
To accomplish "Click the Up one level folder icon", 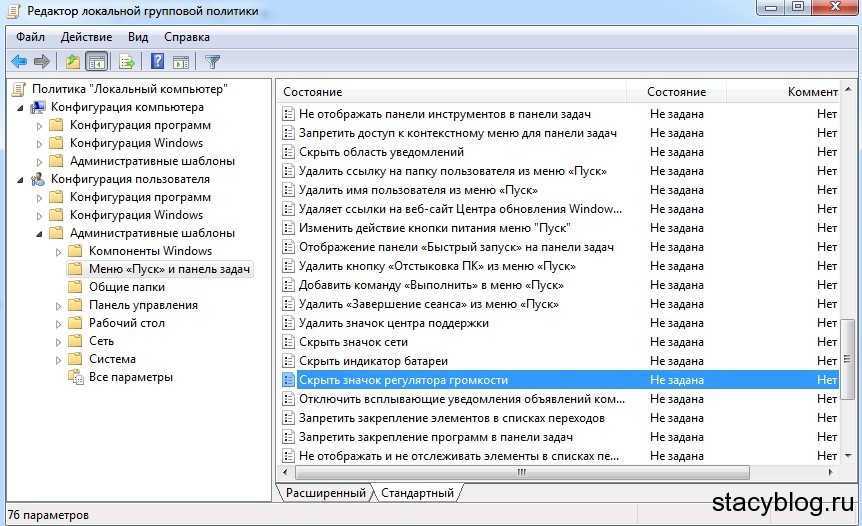I will (73, 61).
